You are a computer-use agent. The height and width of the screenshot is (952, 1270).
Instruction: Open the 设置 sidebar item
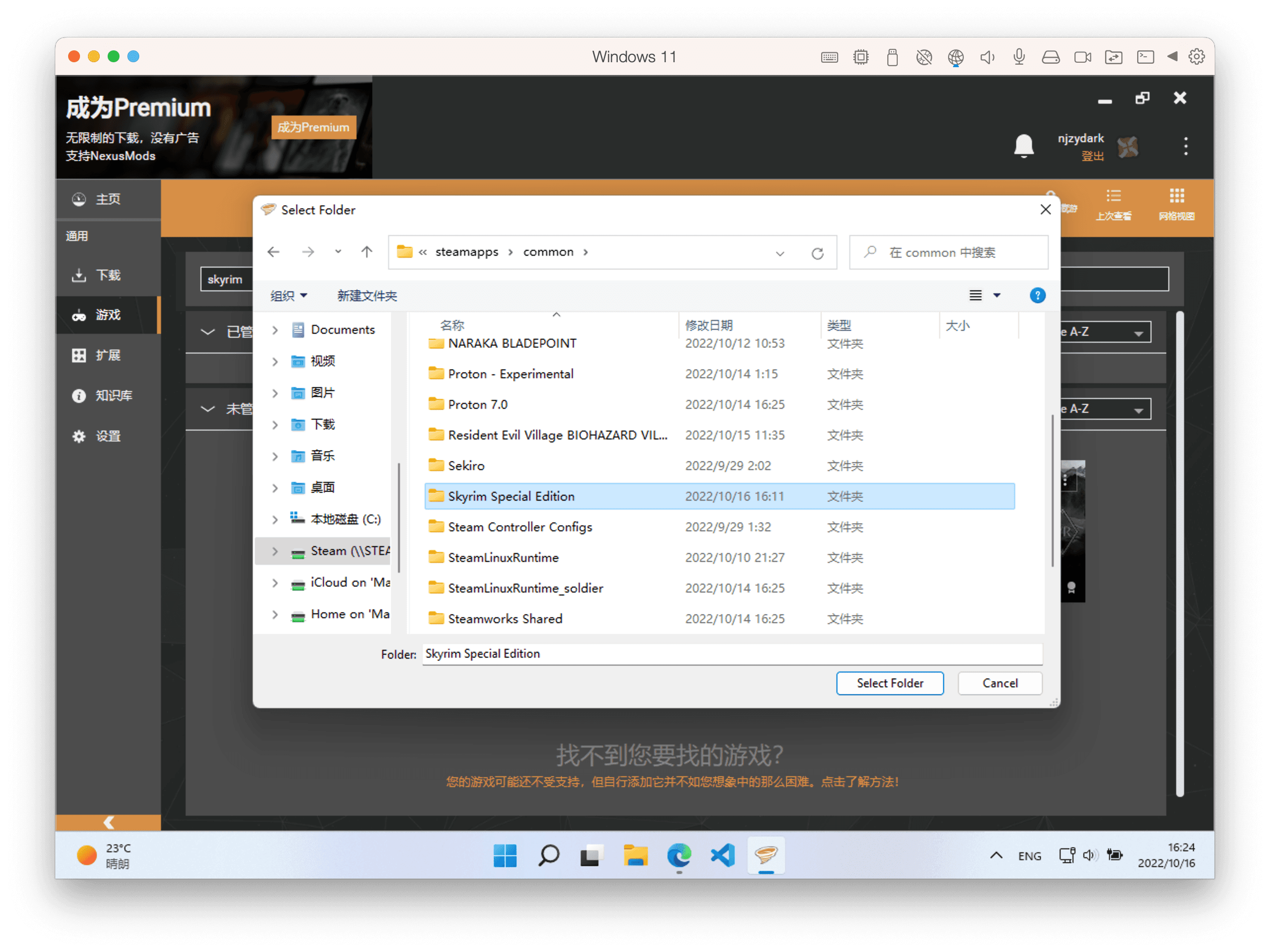(x=108, y=436)
